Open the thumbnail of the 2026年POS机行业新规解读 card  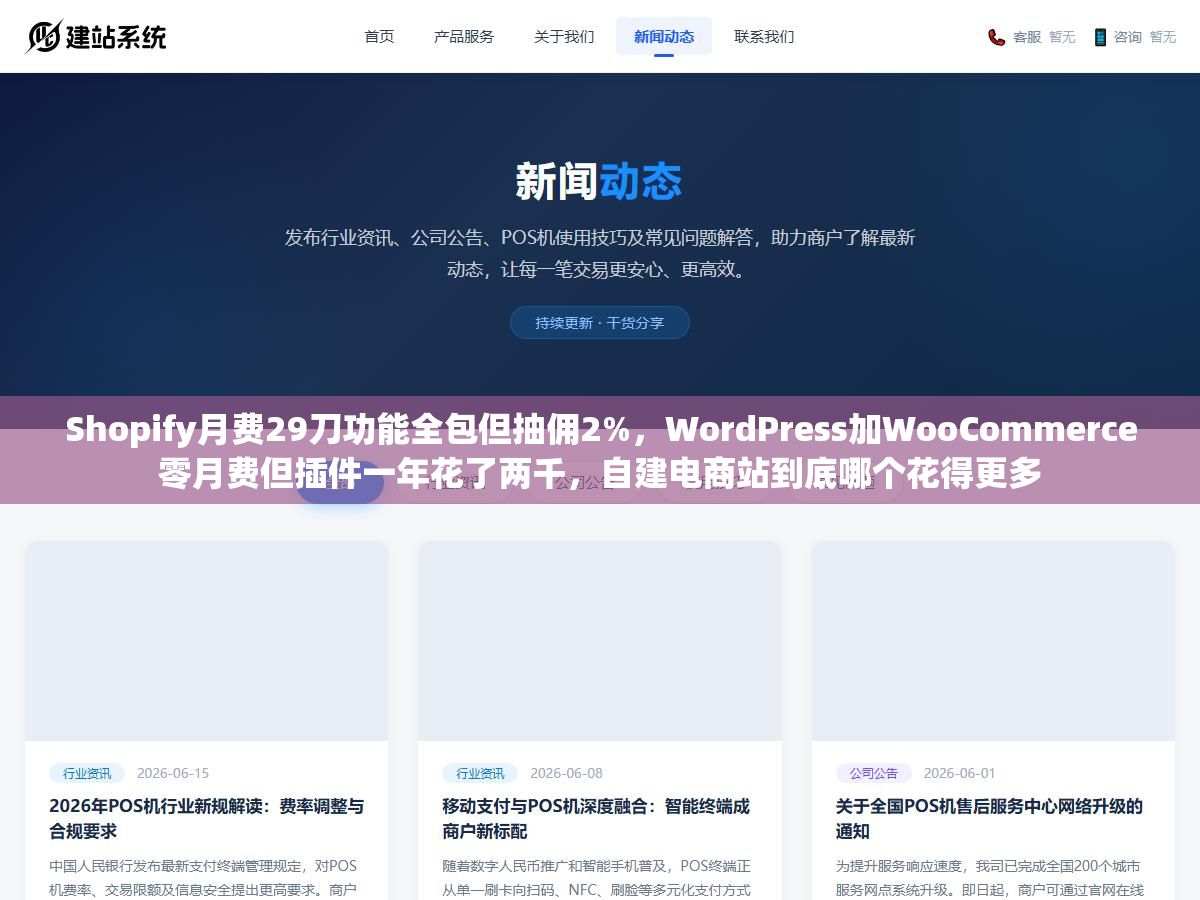point(207,641)
